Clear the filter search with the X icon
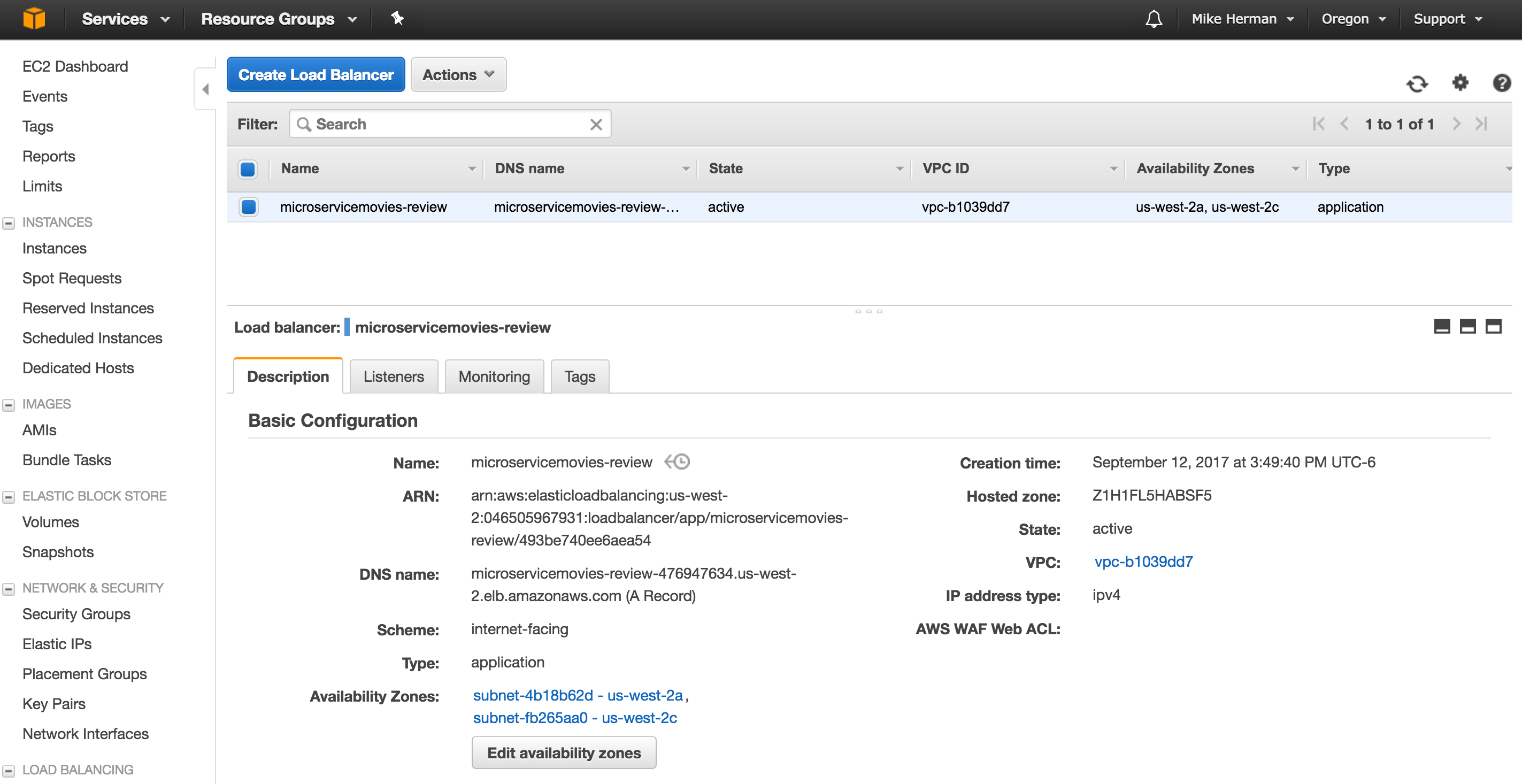The height and width of the screenshot is (784, 1522). [595, 124]
